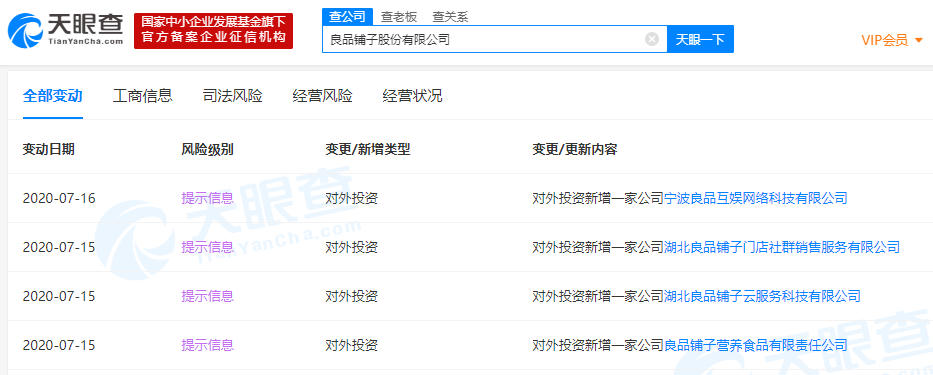Click the 风险级别 column header
The image size is (933, 375).
[x=207, y=149]
